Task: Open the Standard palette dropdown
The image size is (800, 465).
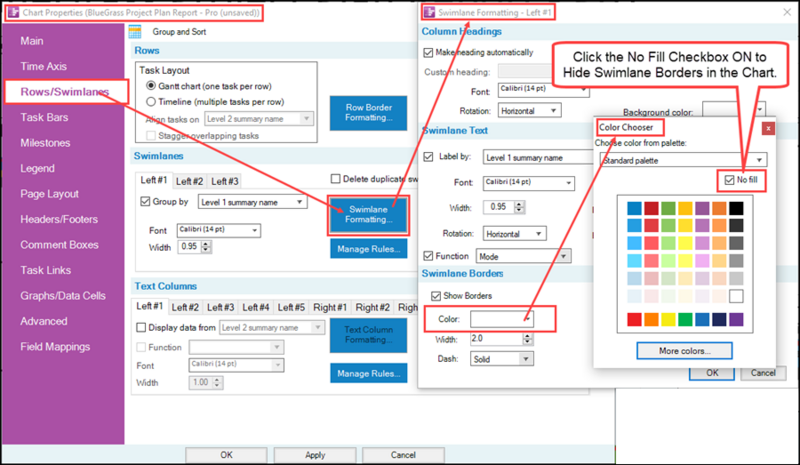Action: click(683, 160)
